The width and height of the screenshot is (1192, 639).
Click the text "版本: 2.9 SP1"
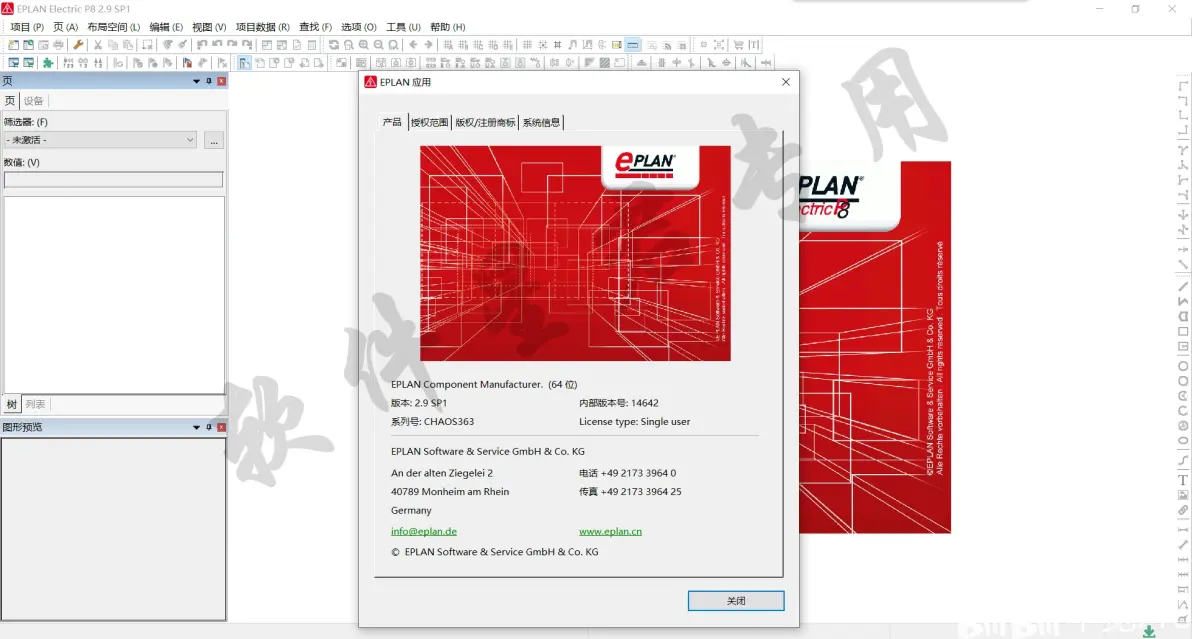419,403
